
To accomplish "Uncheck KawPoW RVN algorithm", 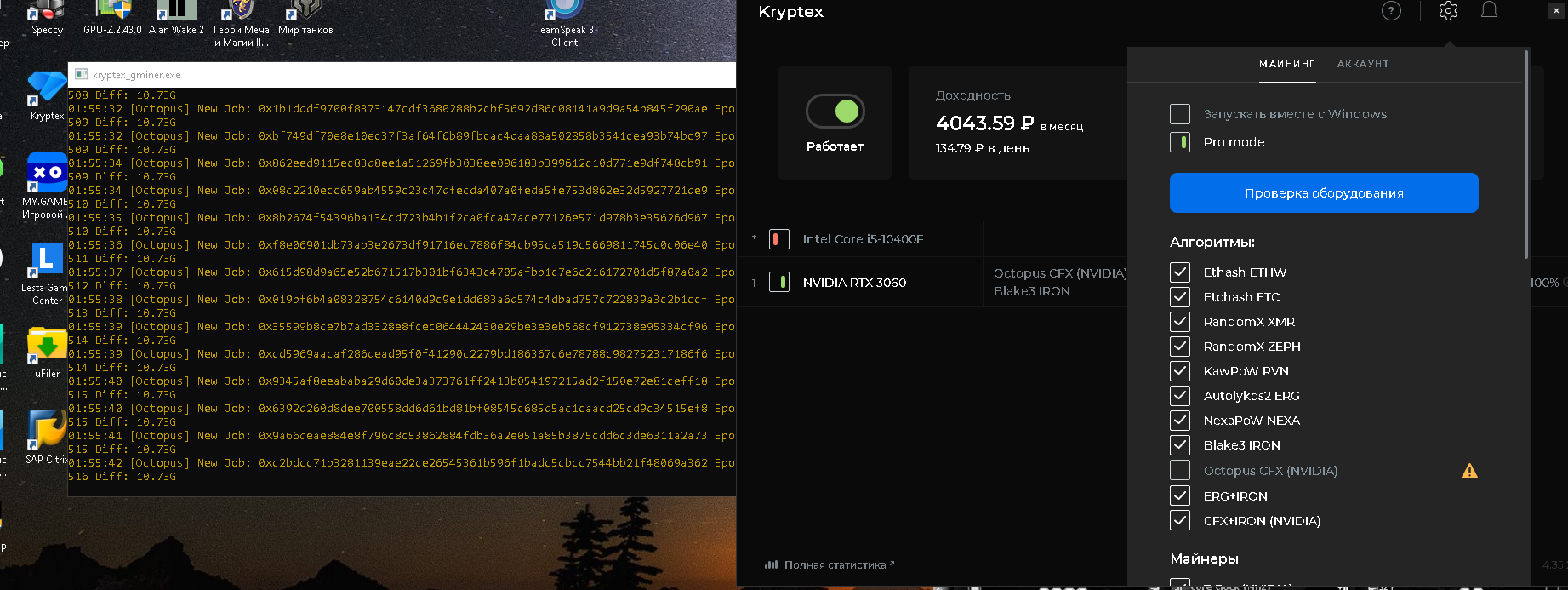I will click(1180, 371).
